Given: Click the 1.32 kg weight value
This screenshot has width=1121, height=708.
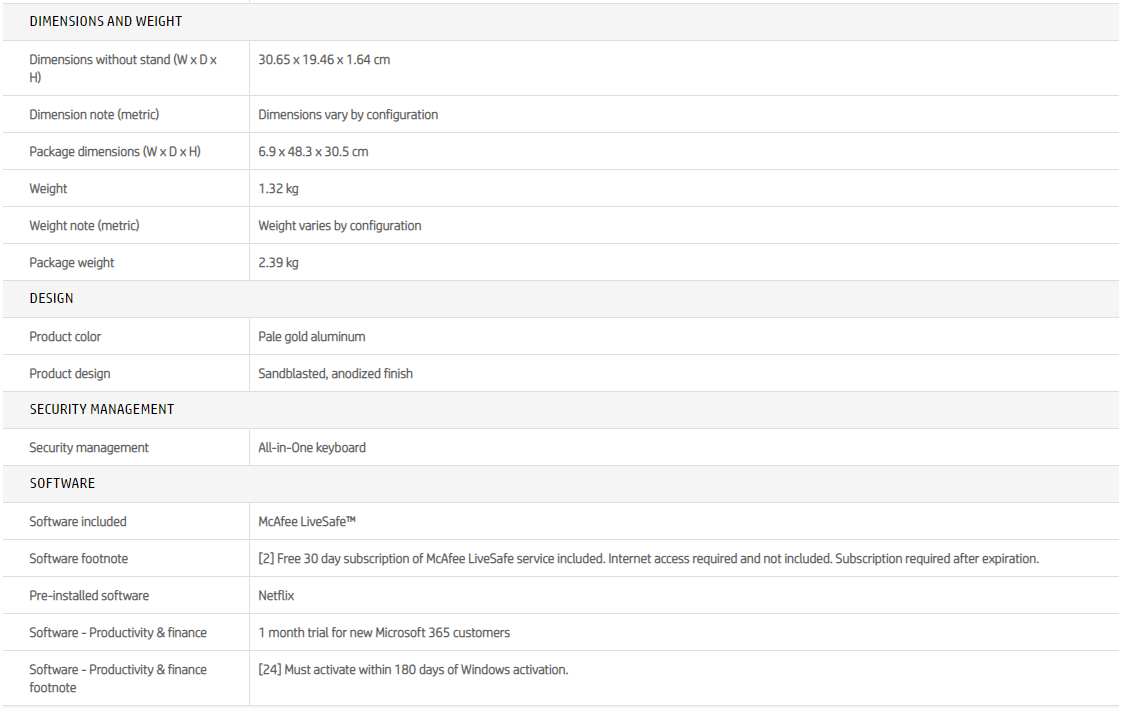Looking at the screenshot, I should tap(278, 189).
